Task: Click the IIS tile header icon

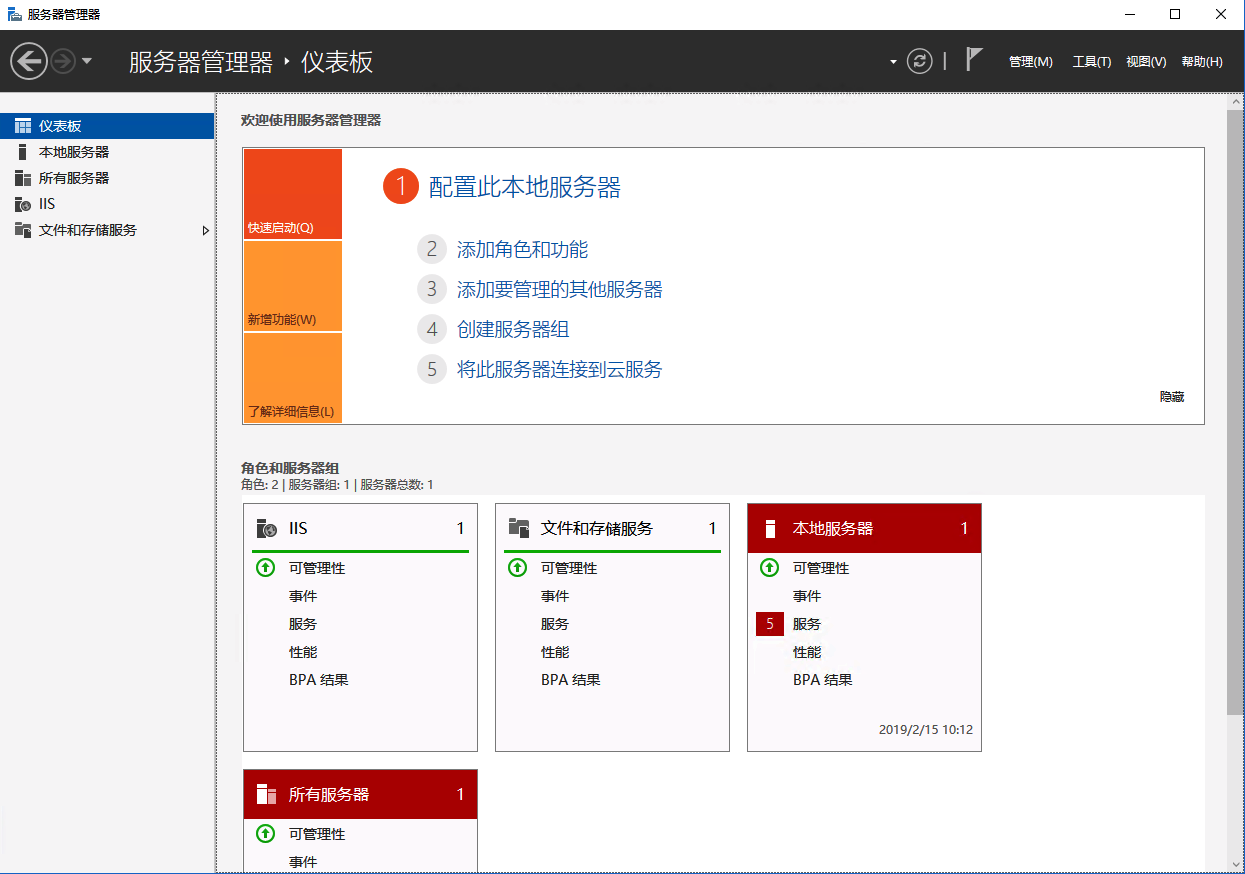Action: click(266, 528)
